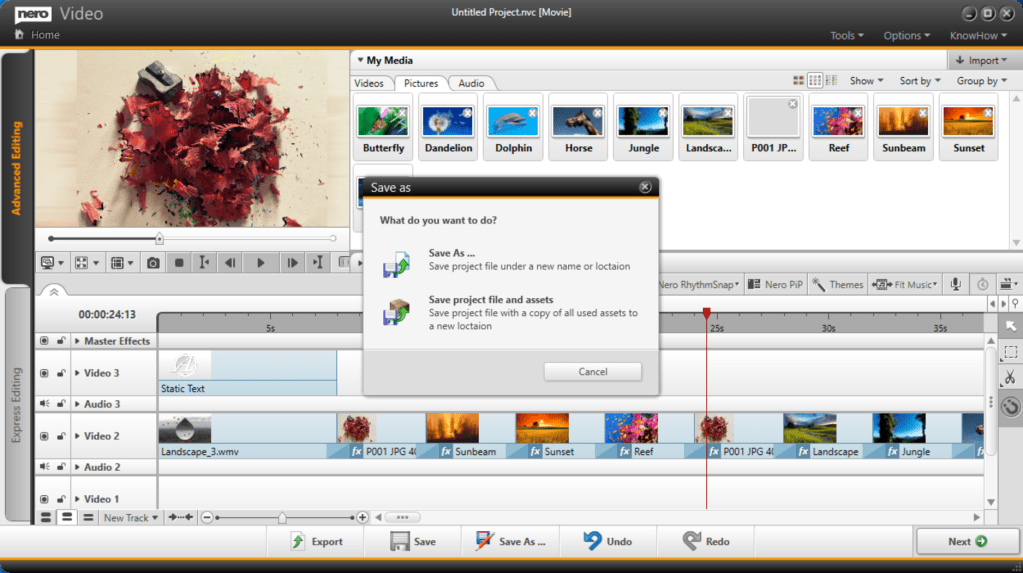Click the Next button
The image size is (1023, 573).
(x=967, y=541)
